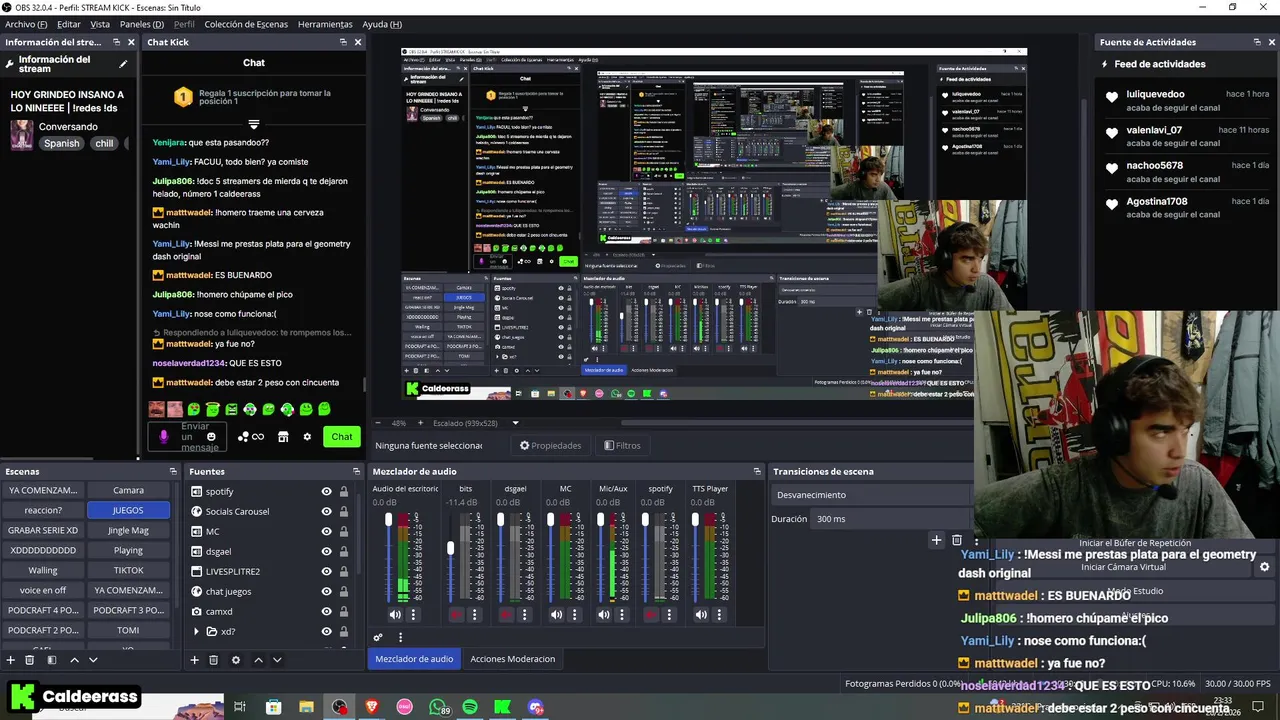The height and width of the screenshot is (720, 1280).
Task: Hide the chat juegos source
Action: pyautogui.click(x=326, y=591)
